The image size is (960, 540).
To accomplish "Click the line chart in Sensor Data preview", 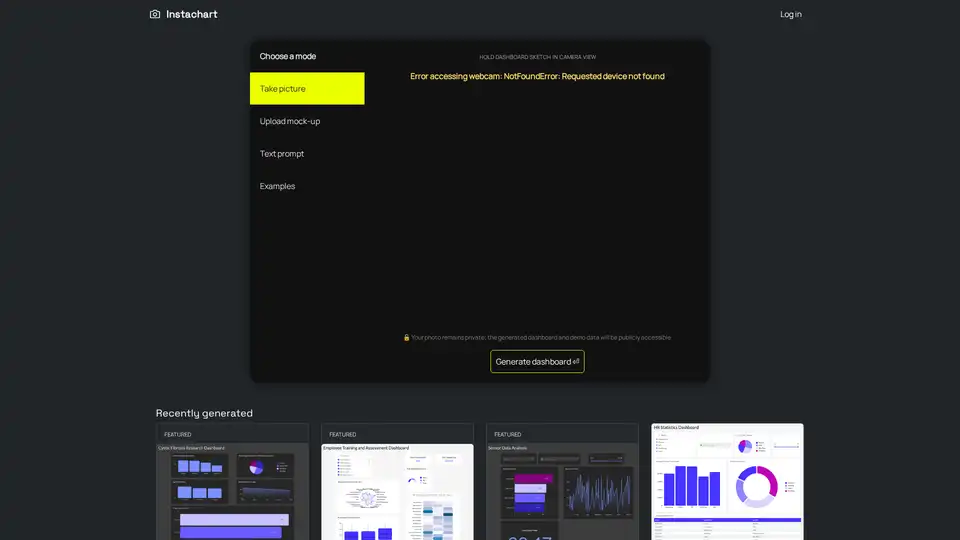I will click(597, 492).
